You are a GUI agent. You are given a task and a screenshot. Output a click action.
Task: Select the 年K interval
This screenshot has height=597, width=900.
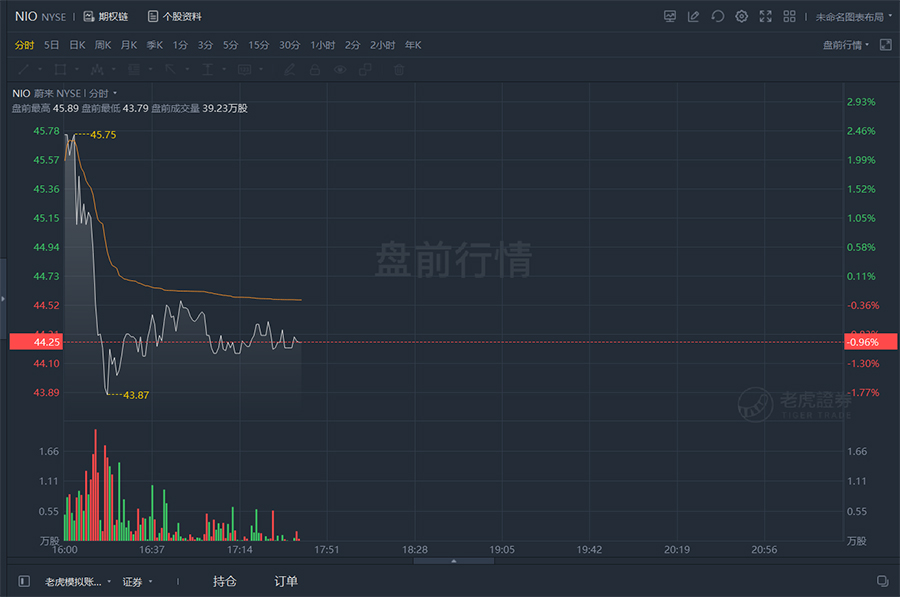(413, 45)
